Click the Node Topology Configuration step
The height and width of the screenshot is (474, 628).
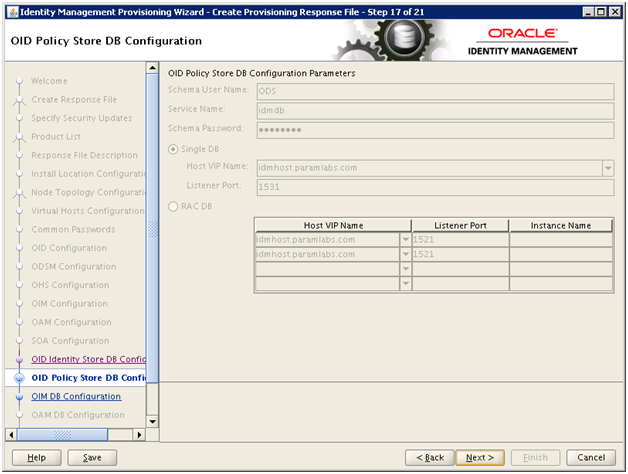[x=89, y=192]
